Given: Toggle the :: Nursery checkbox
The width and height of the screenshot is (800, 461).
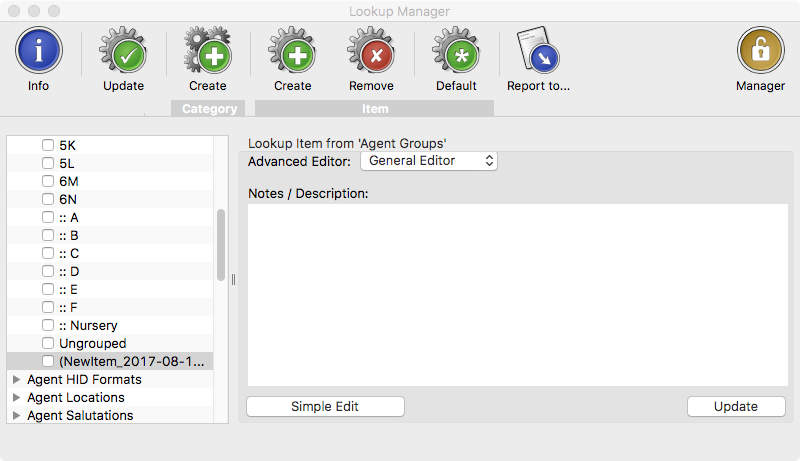Looking at the screenshot, I should click(x=48, y=325).
